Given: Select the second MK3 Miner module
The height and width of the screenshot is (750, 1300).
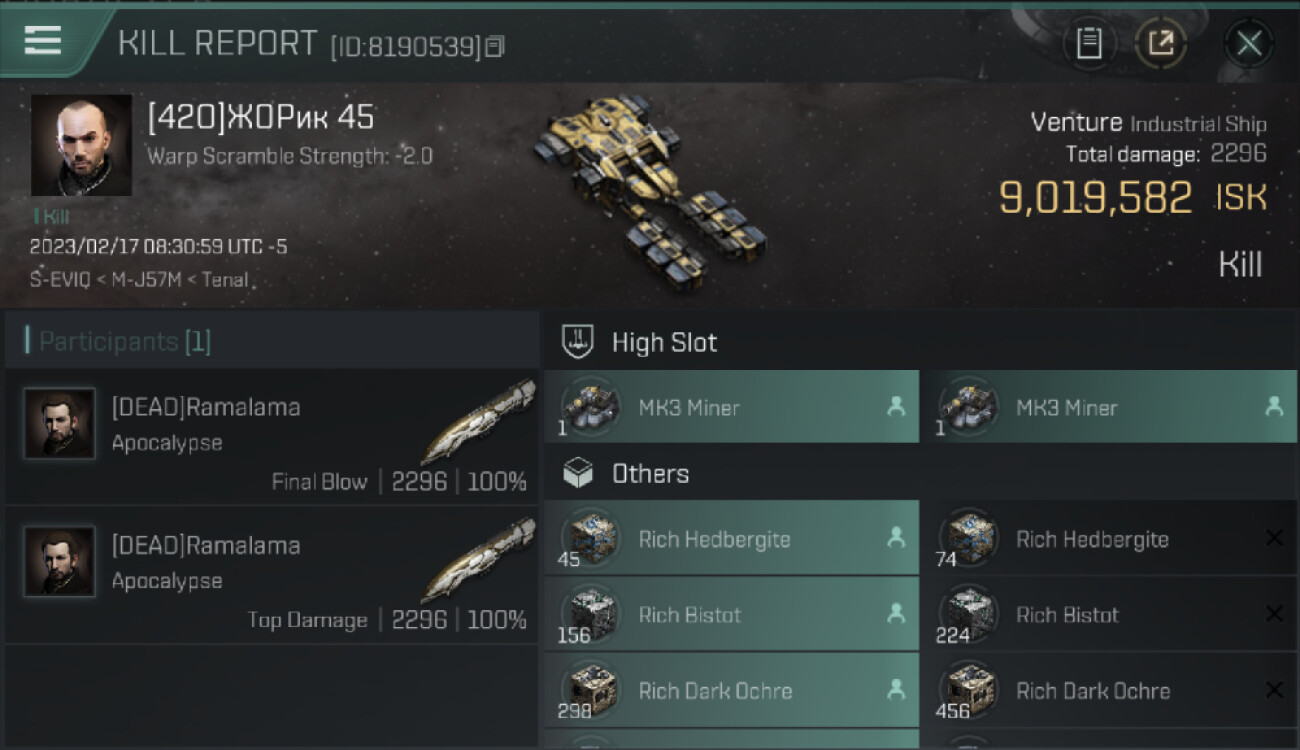Looking at the screenshot, I should point(1108,407).
